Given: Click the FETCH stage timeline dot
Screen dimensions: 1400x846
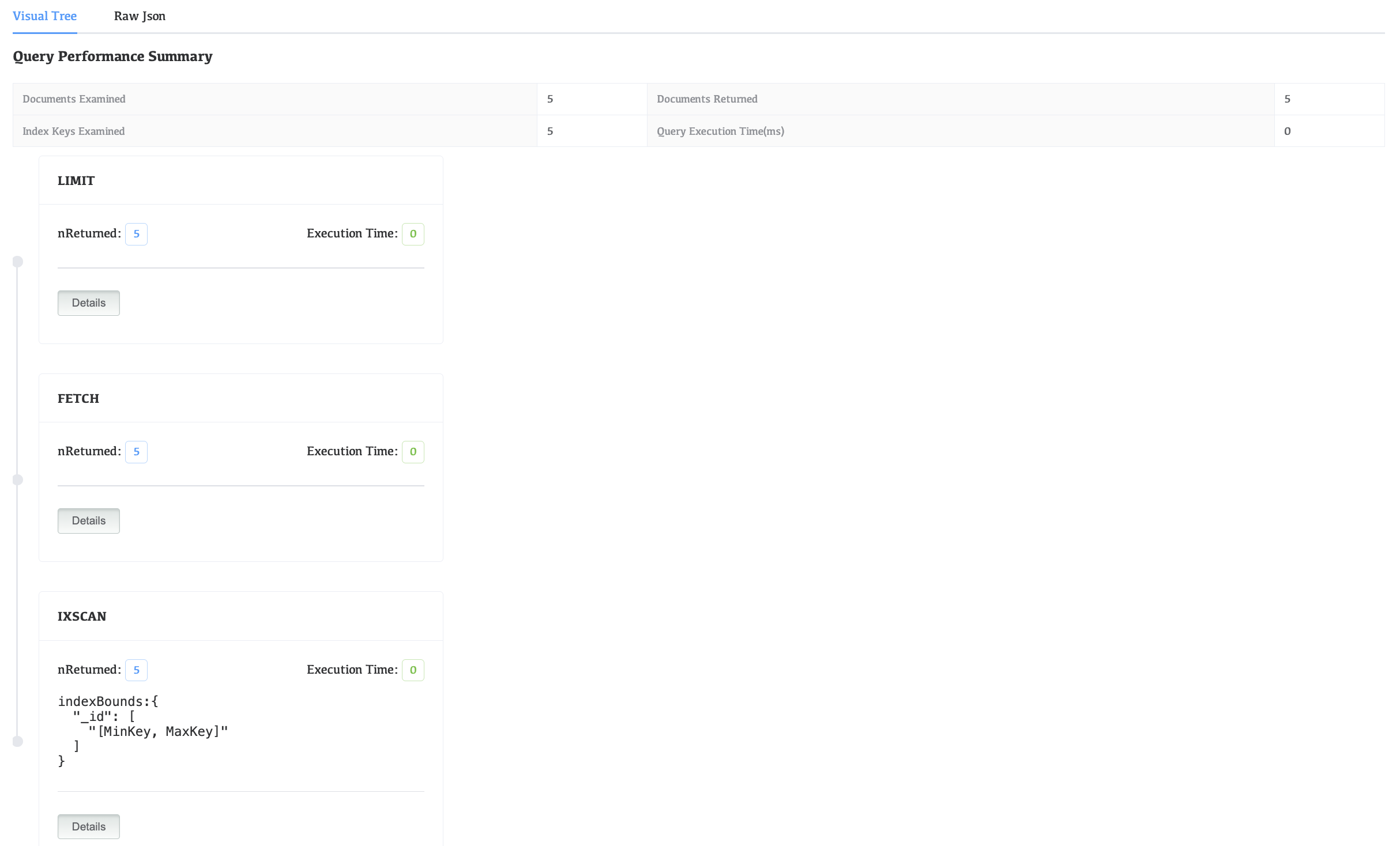Looking at the screenshot, I should [x=18, y=479].
